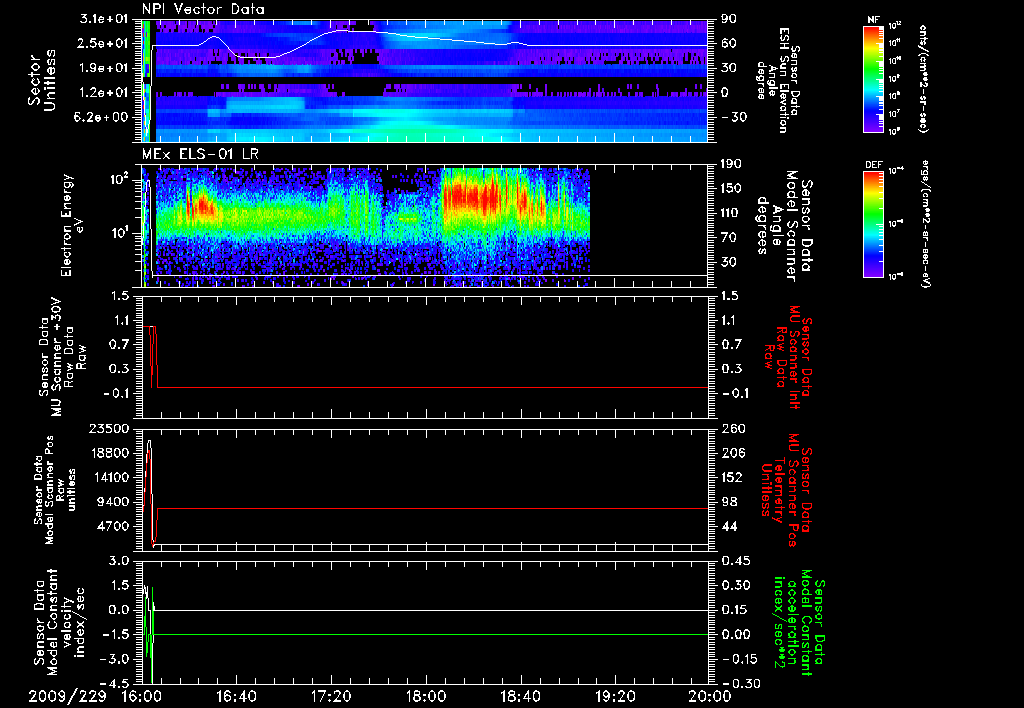Screen dimensions: 1024x708
Task: Click the "70" scanner angle tick
Action: pyautogui.click(x=729, y=237)
